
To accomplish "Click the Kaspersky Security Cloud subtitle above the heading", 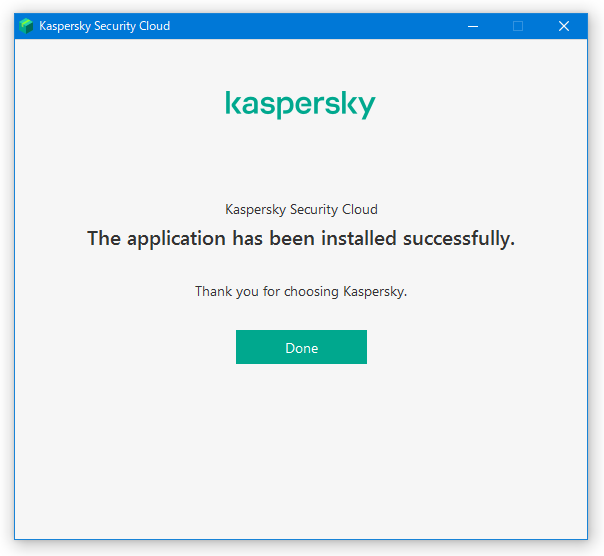I will coord(301,209).
